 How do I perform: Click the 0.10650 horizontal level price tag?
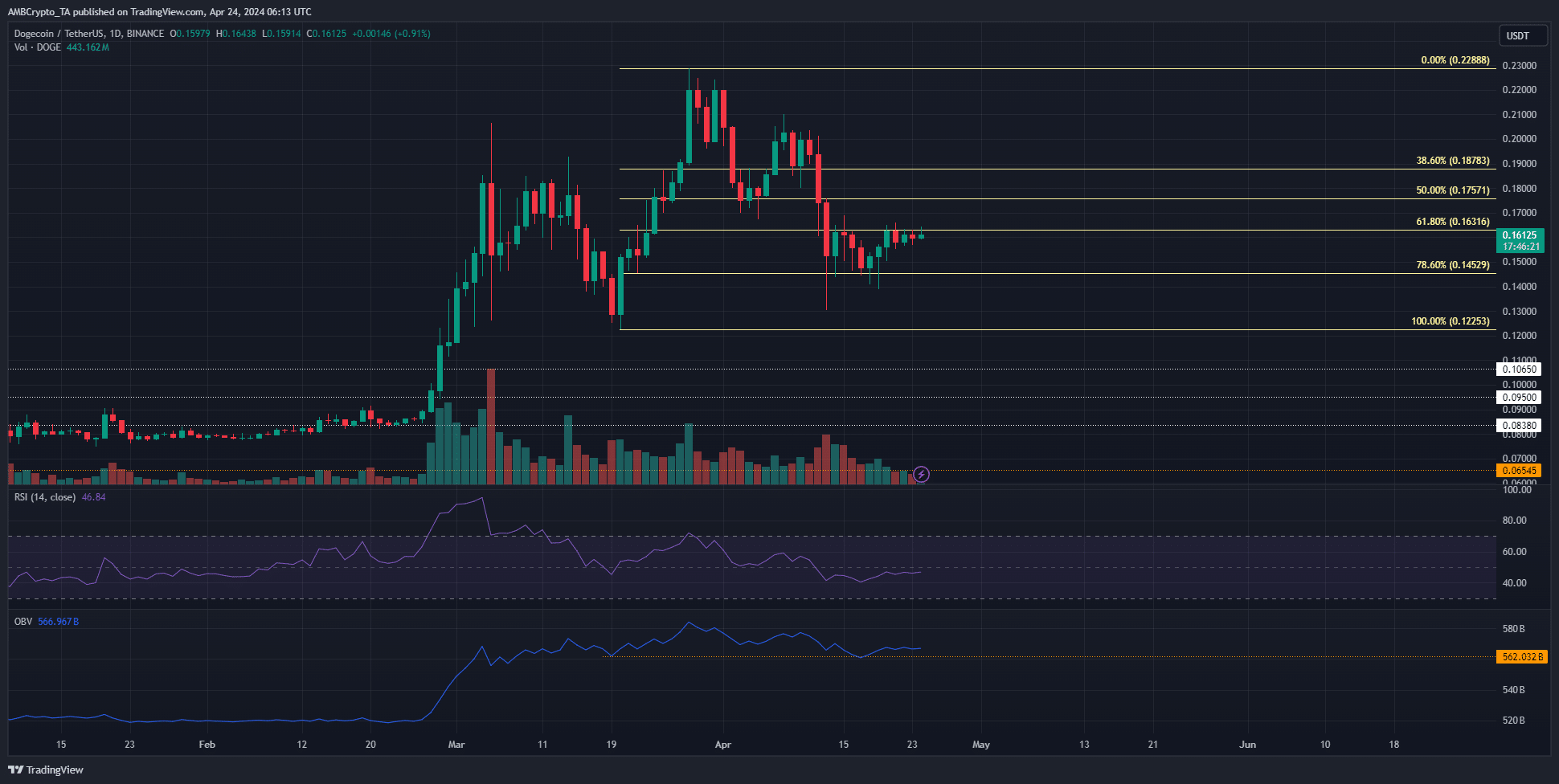coord(1519,370)
